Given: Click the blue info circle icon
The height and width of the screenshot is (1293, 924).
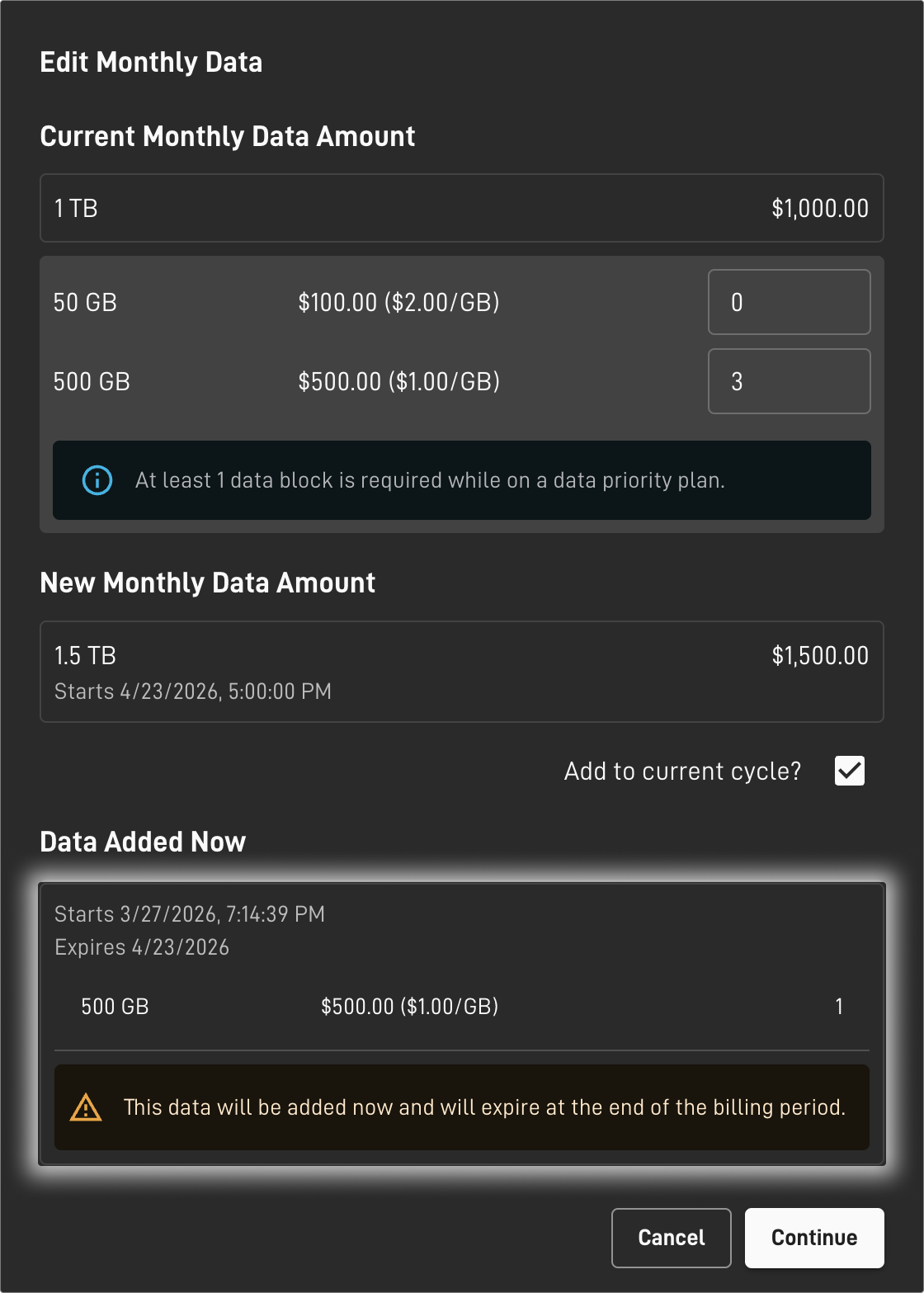Looking at the screenshot, I should 97,480.
